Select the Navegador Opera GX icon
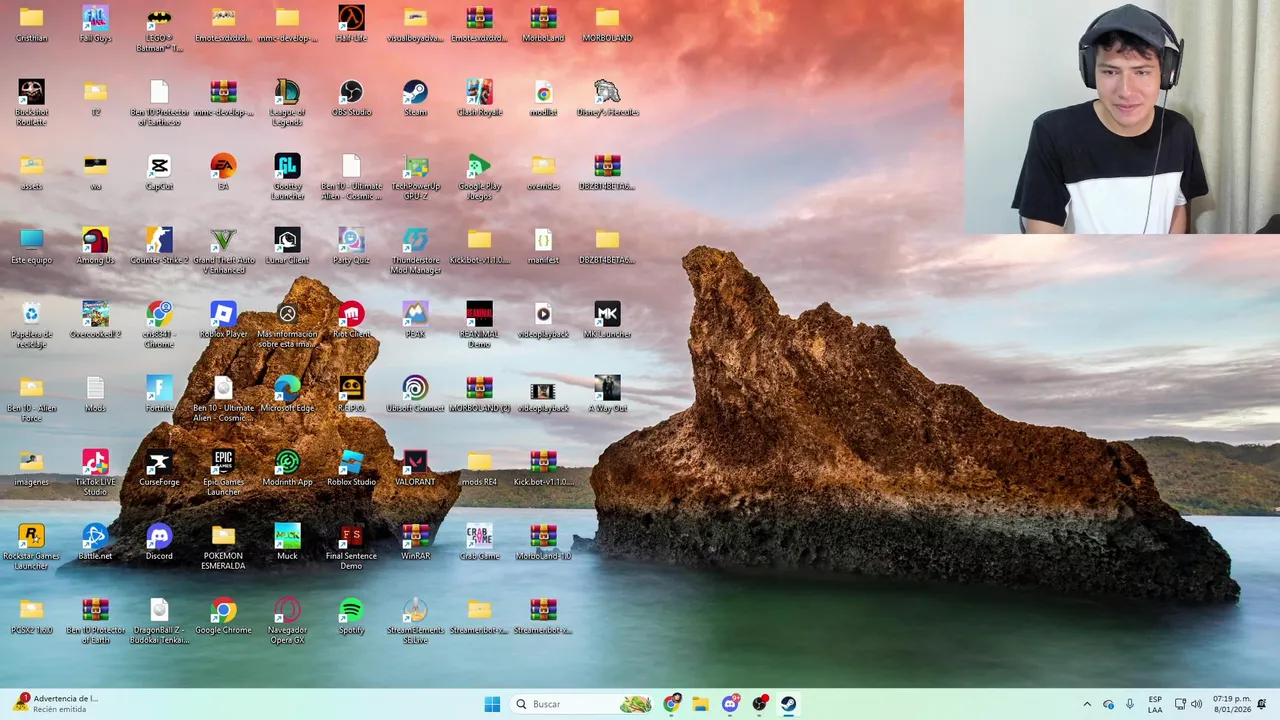Screen dimensions: 1280x720 [287, 621]
